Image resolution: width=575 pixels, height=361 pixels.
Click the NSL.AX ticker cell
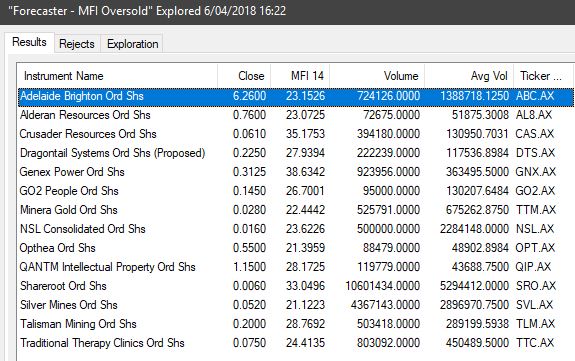[535, 229]
